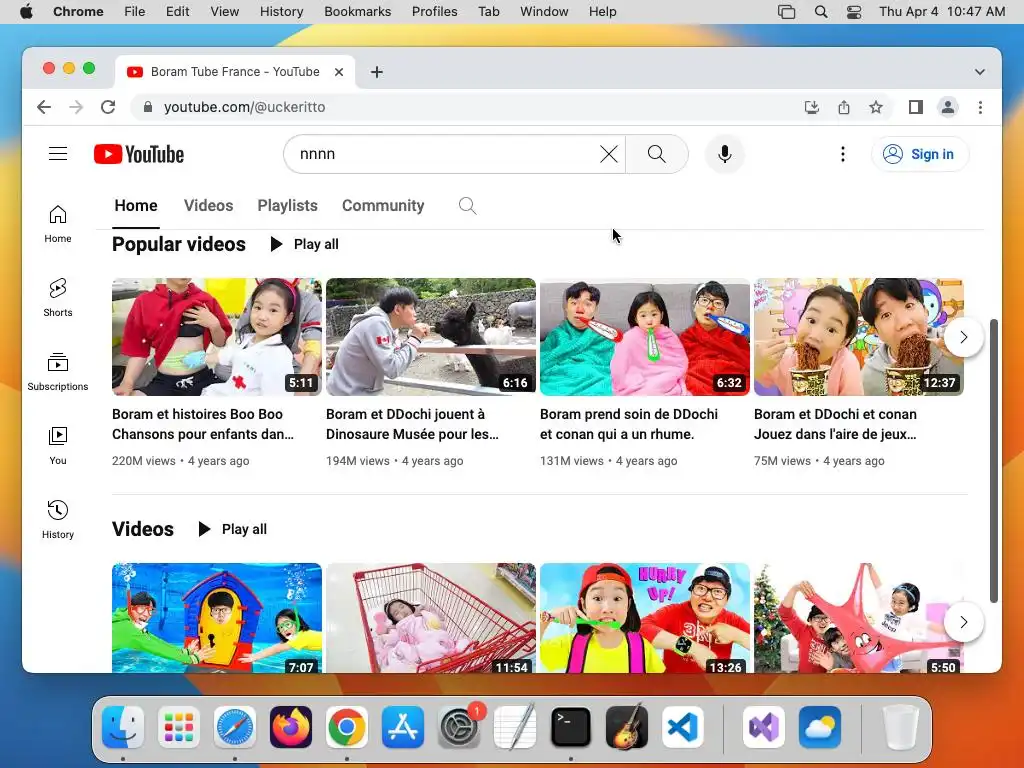Open Chrome profile avatar
Image resolution: width=1024 pixels, height=768 pixels.
(948, 107)
